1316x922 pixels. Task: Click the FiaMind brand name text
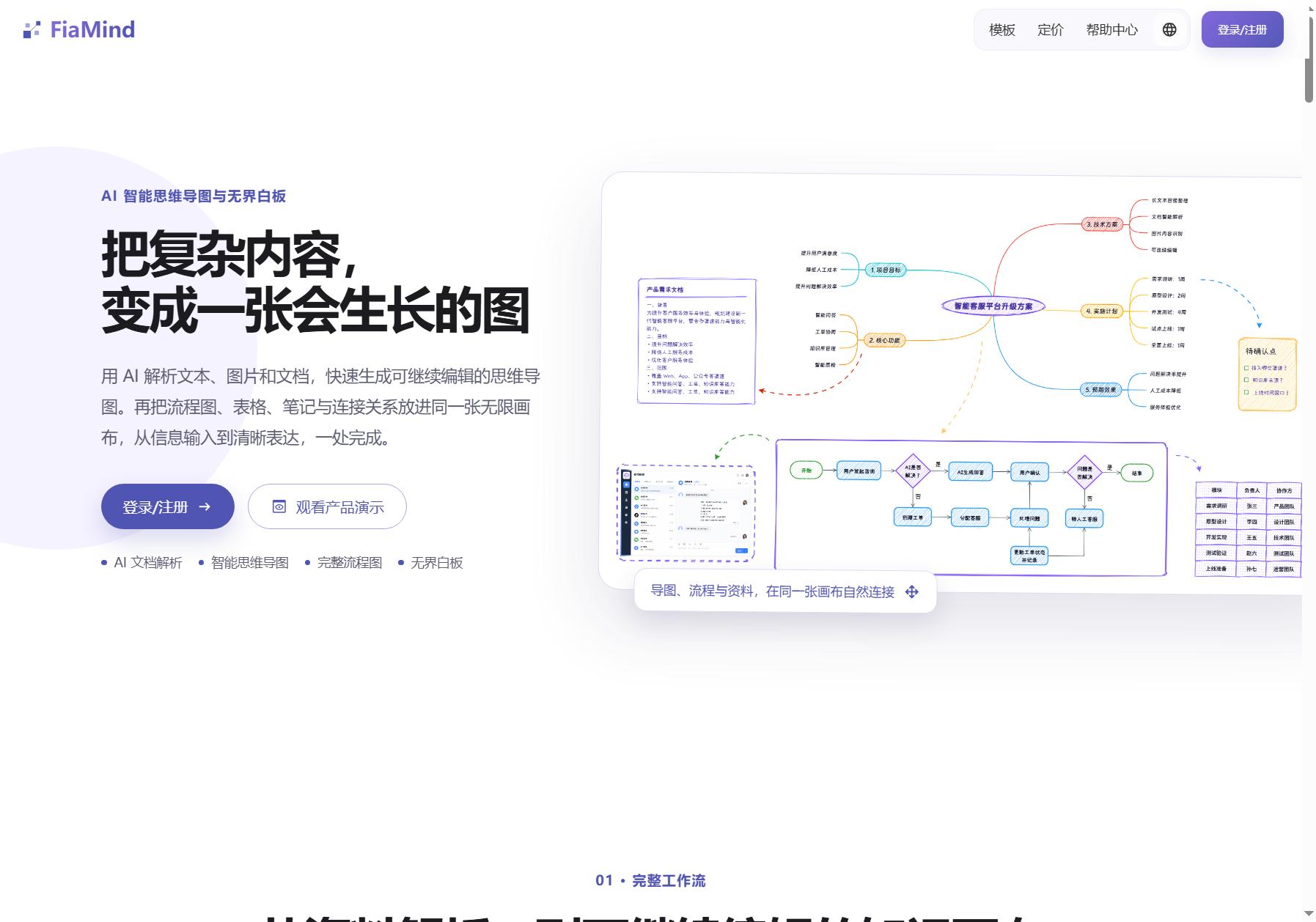tap(92, 30)
